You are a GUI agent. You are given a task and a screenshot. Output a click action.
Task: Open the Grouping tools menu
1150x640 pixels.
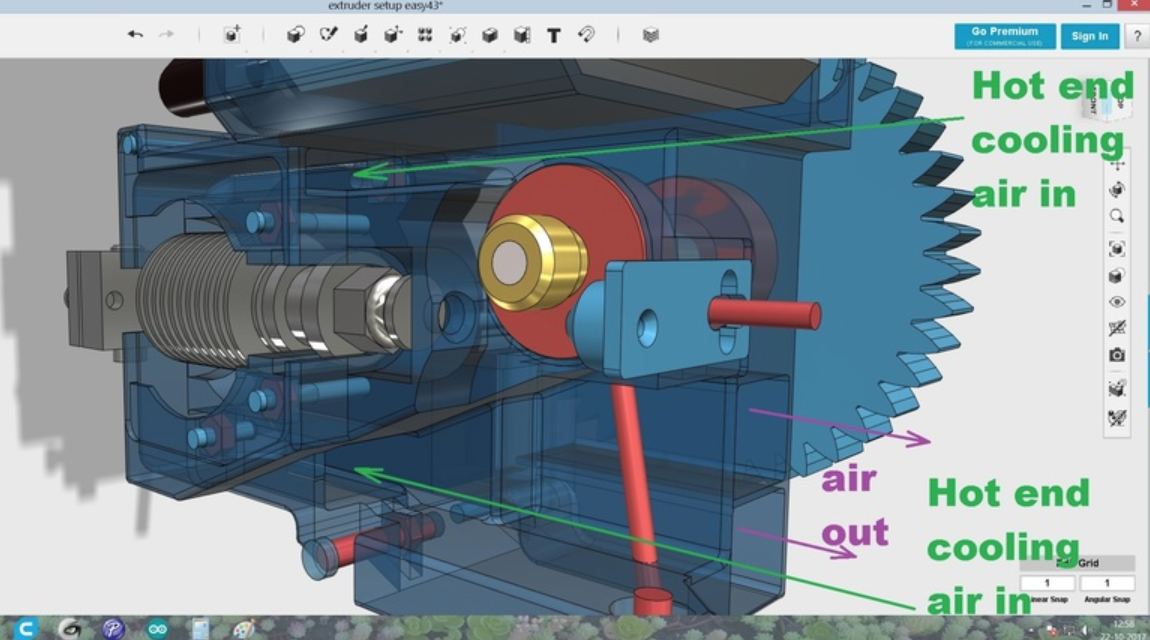click(x=457, y=34)
